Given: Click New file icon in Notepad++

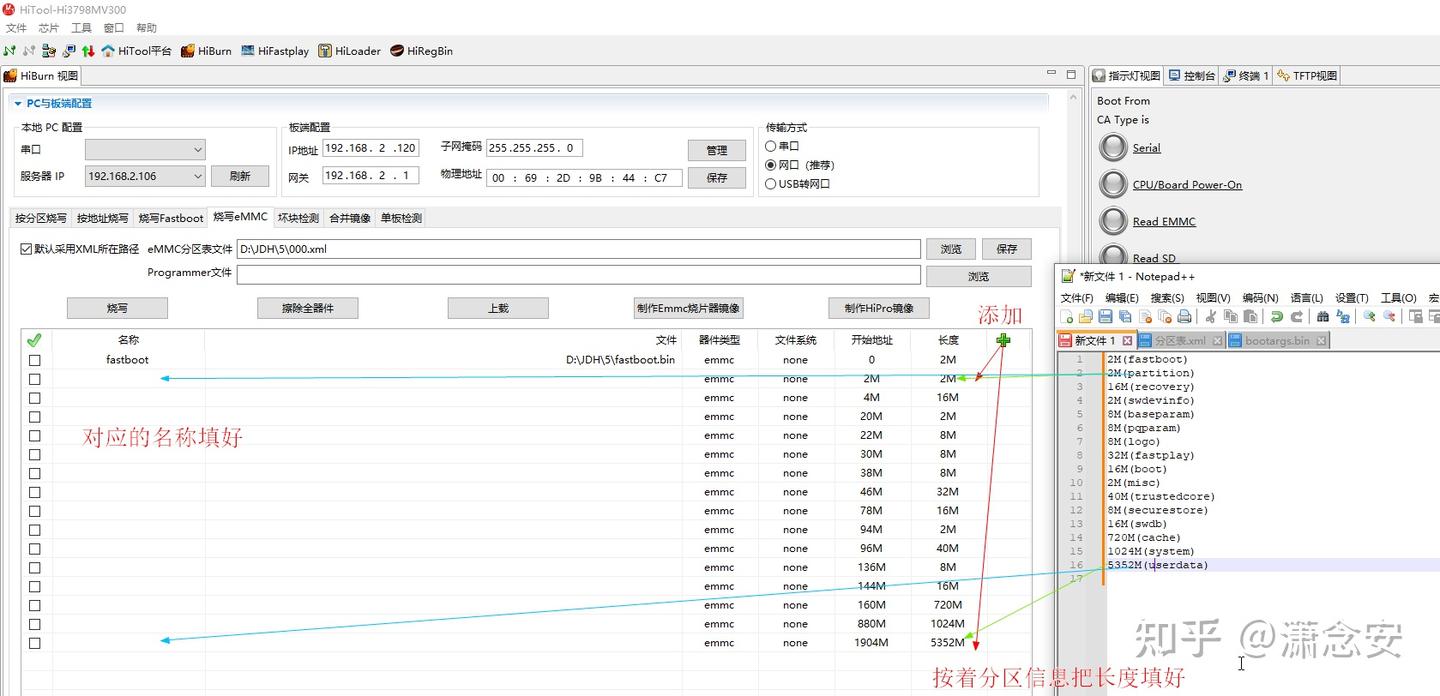Looking at the screenshot, I should tap(1067, 316).
